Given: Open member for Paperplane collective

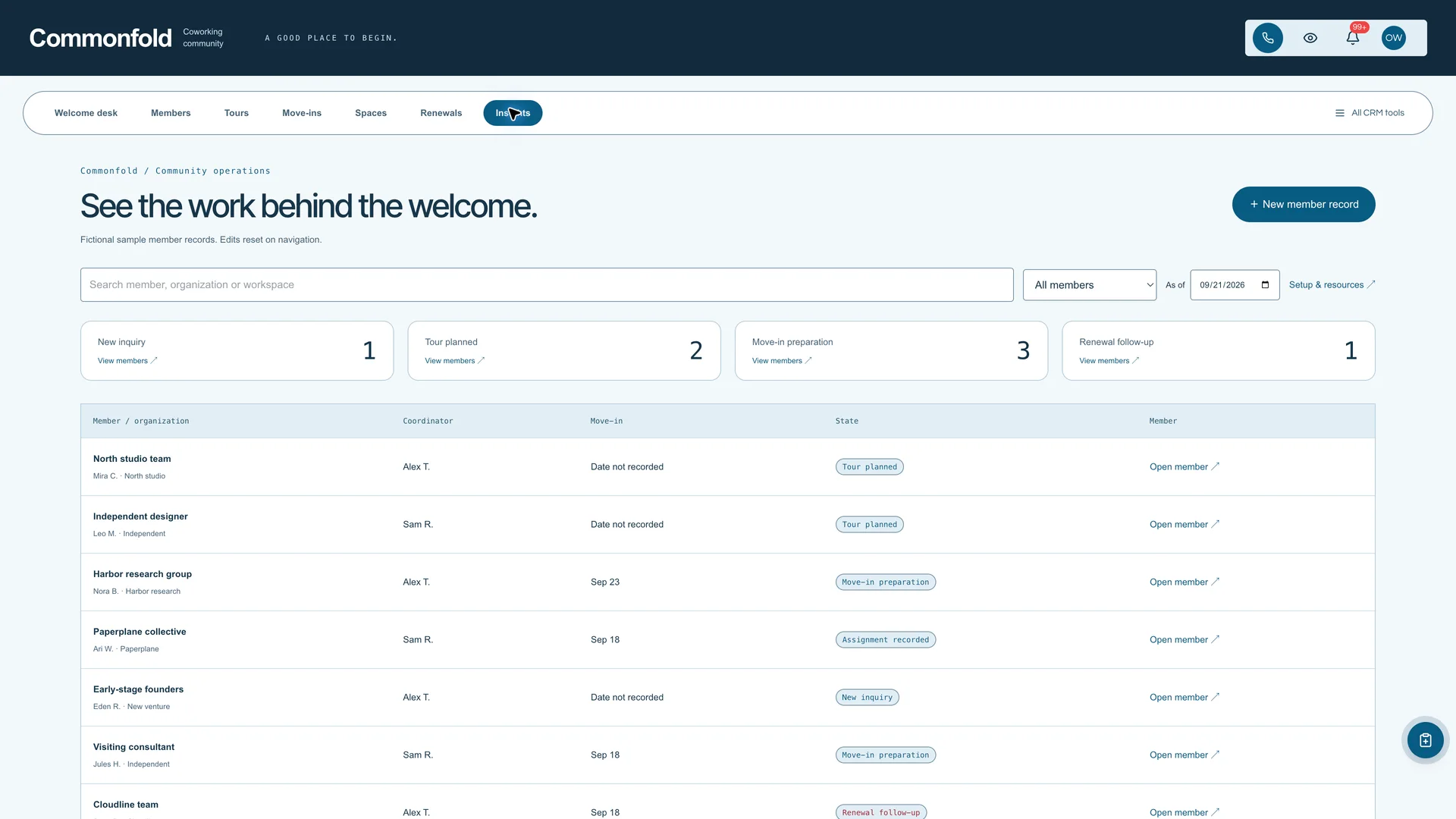Looking at the screenshot, I should point(1184,640).
